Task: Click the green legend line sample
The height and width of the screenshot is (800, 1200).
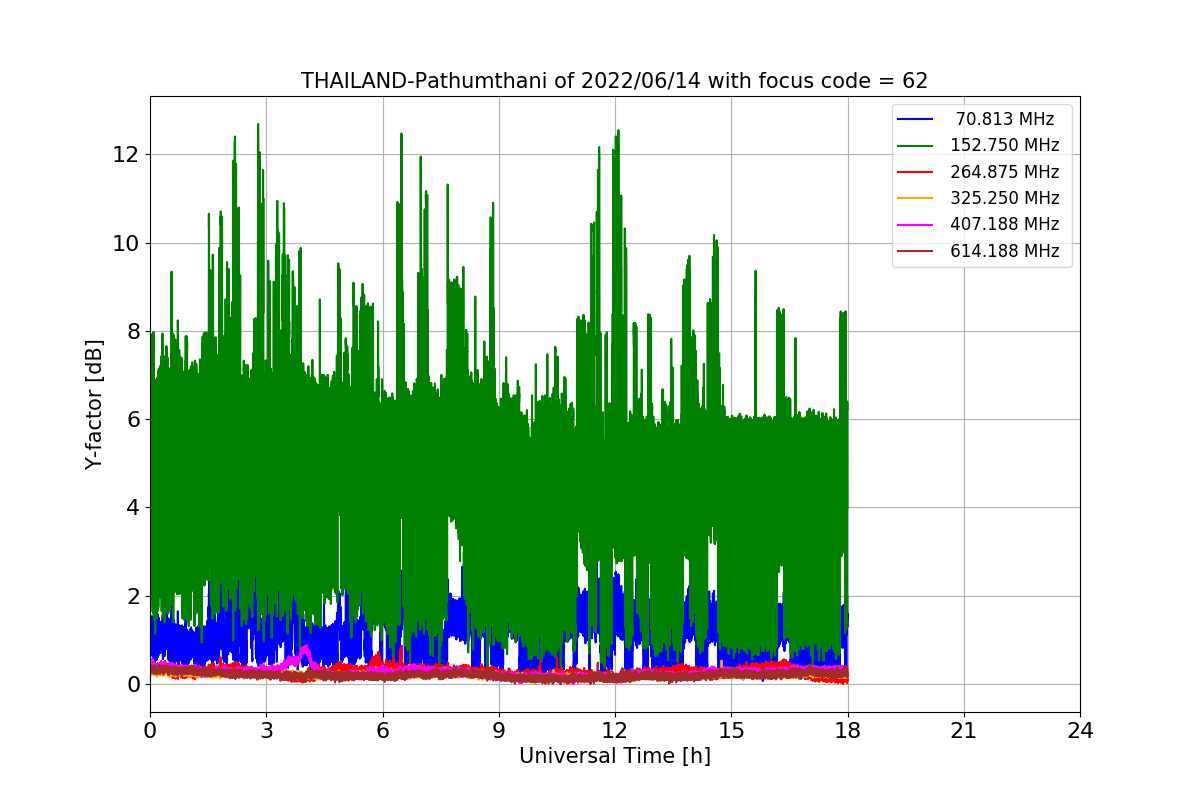Action: 915,146
